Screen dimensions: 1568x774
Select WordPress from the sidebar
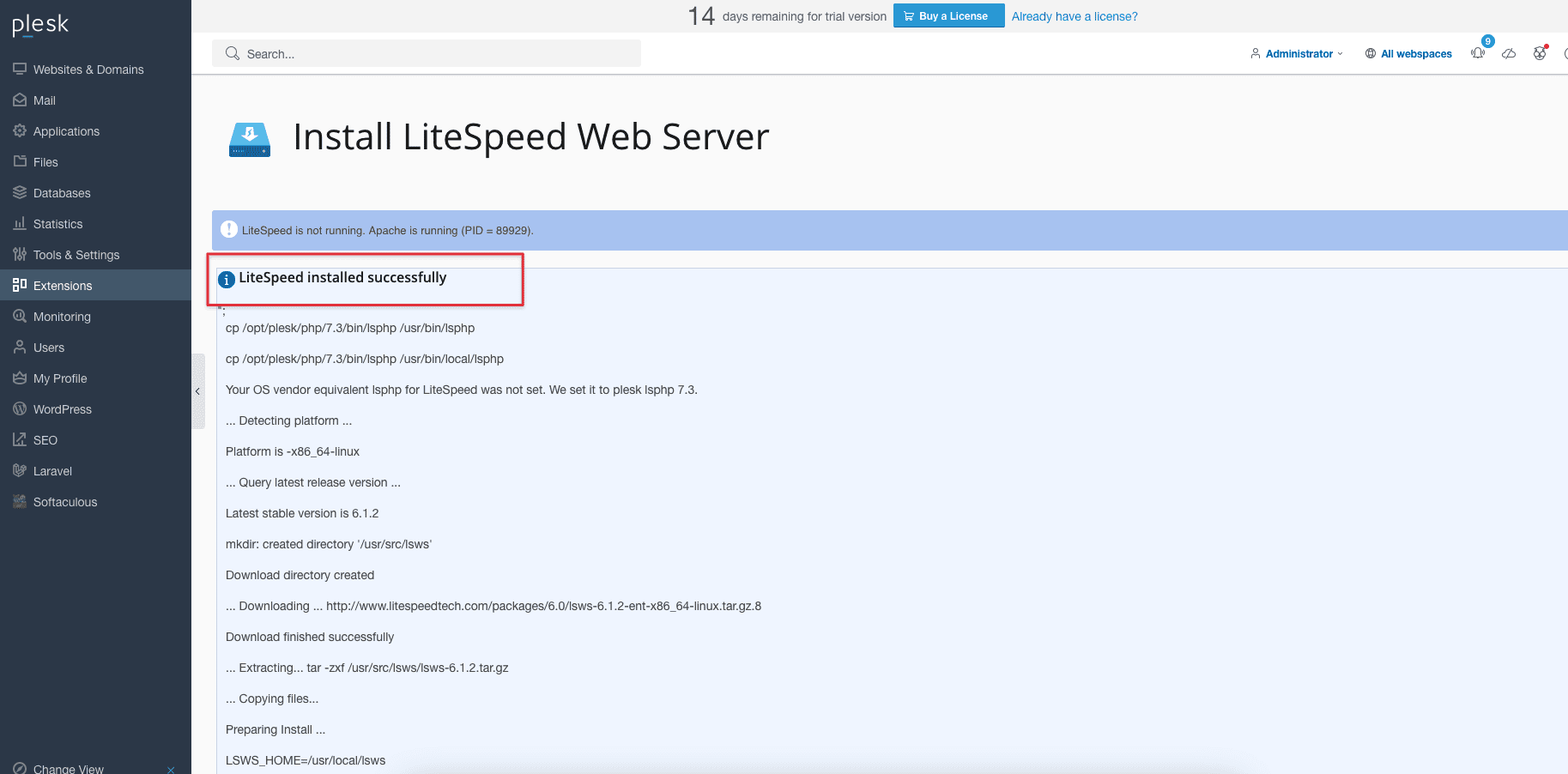coord(62,409)
